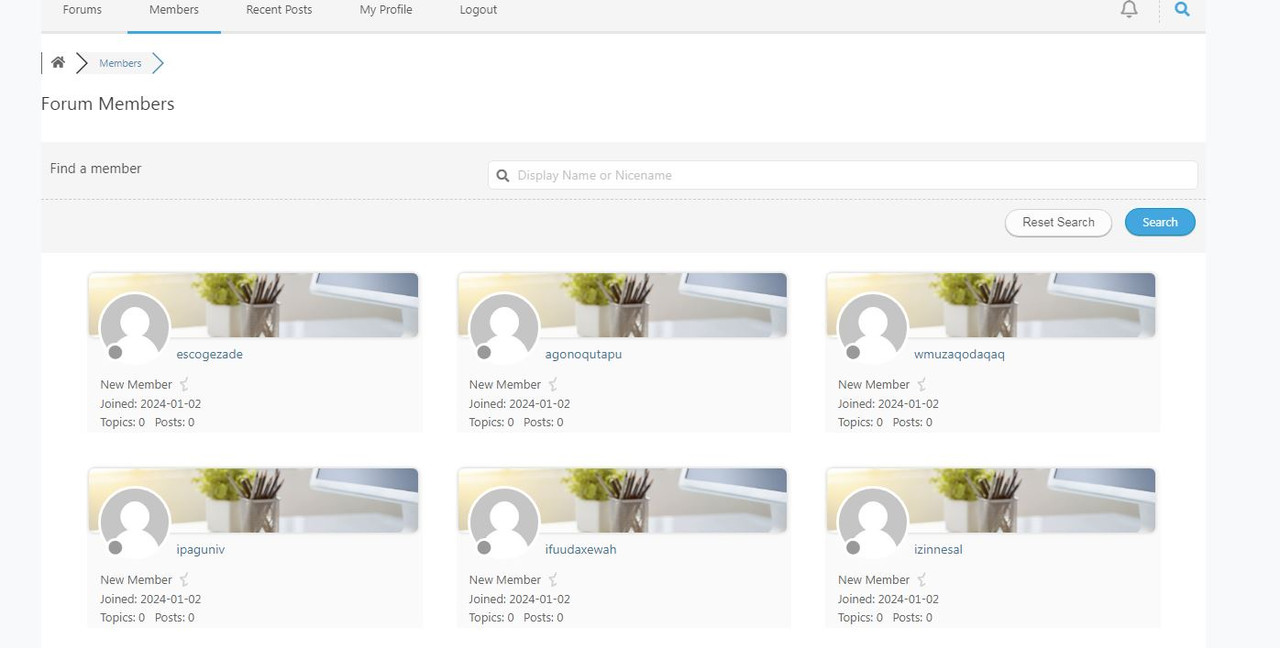Open the Forums menu item
1280x648 pixels.
[82, 10]
